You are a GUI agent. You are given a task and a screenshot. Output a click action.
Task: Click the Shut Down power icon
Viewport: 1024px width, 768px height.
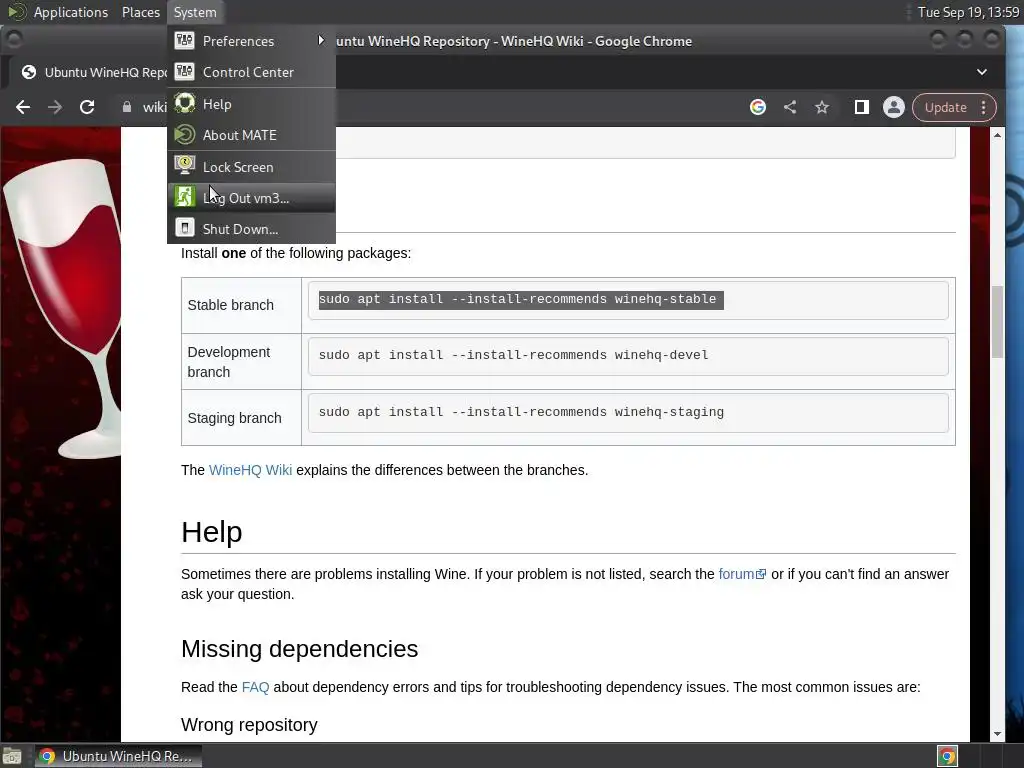pos(185,228)
